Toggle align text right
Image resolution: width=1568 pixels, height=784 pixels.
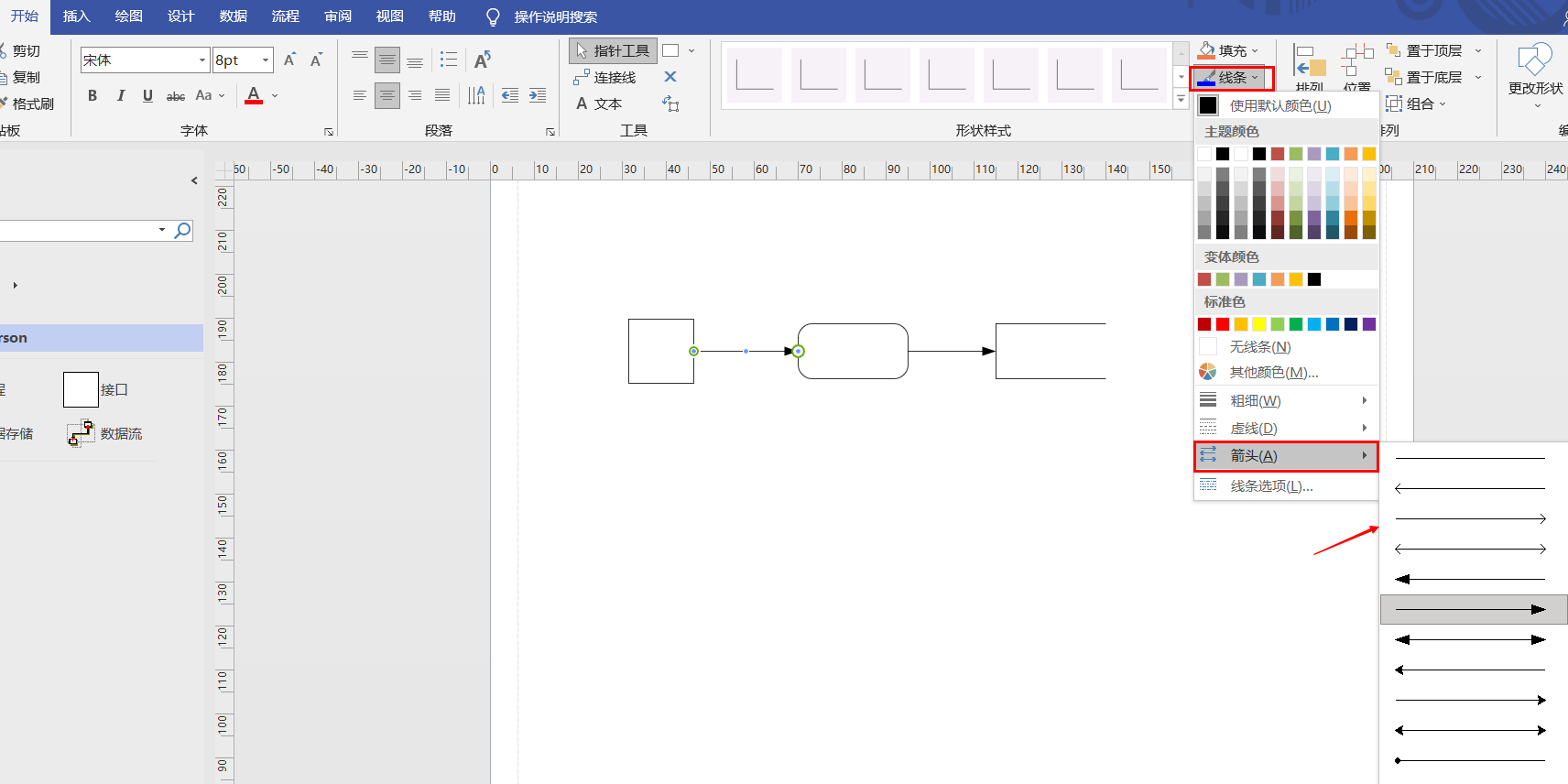[x=415, y=95]
